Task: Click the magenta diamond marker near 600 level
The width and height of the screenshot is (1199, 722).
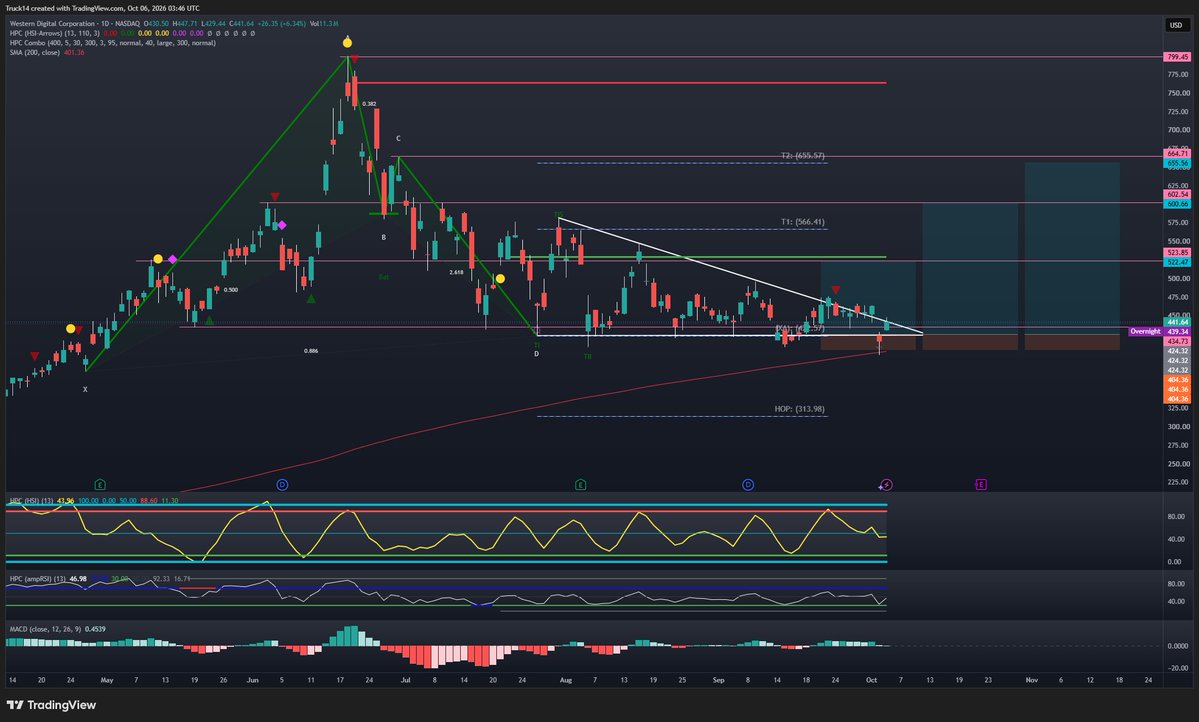Action: pyautogui.click(x=282, y=225)
